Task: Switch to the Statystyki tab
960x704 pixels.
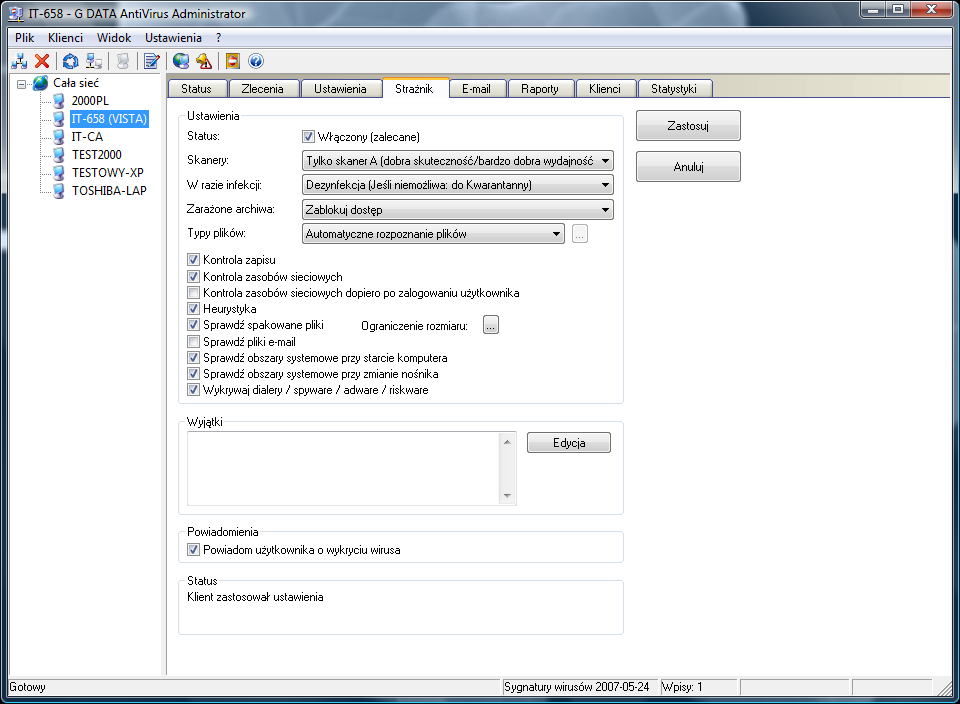Action: tap(673, 89)
